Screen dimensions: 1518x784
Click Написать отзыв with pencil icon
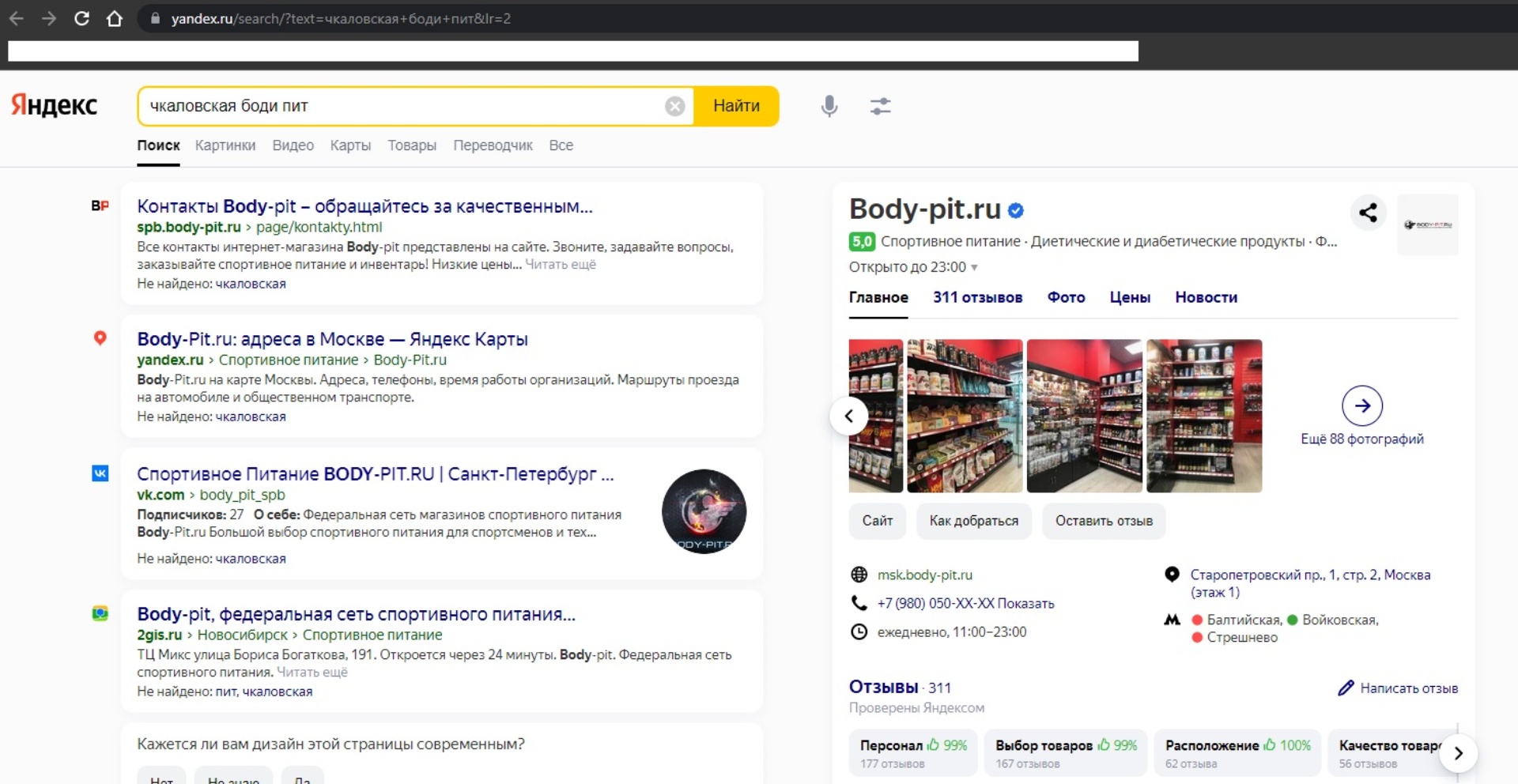coord(1398,688)
